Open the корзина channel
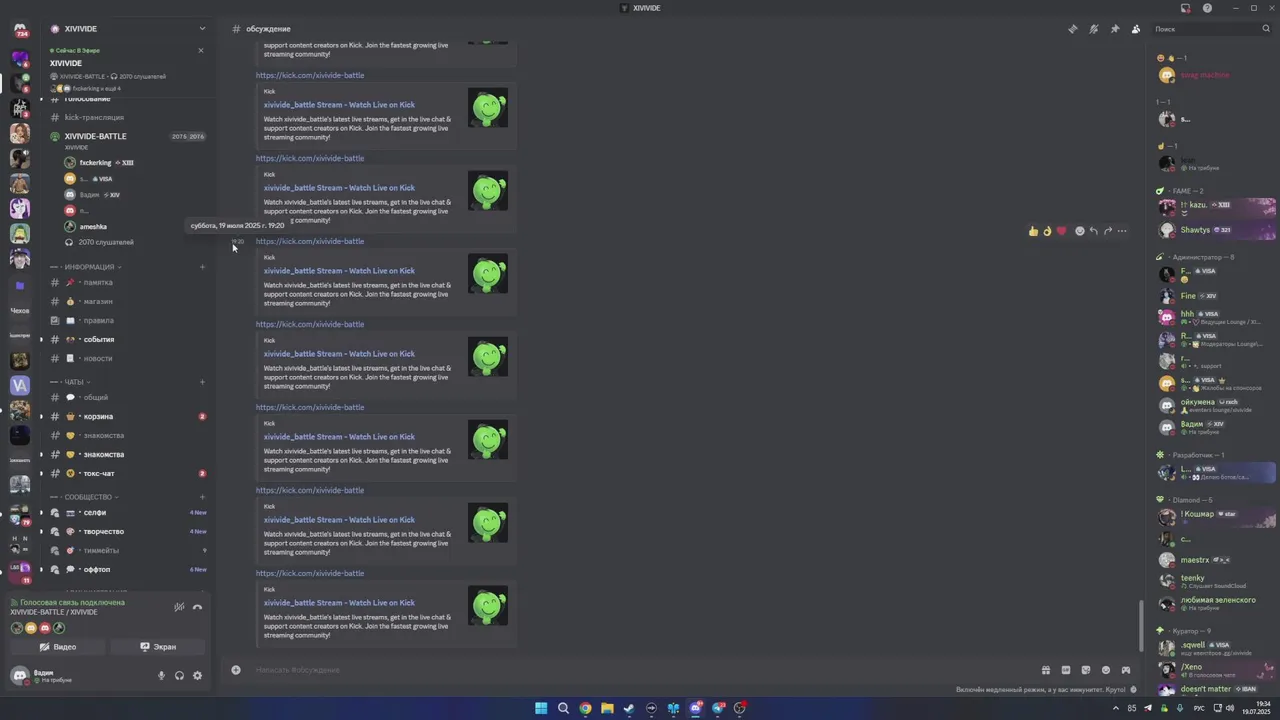This screenshot has height=720, width=1280. click(x=128, y=416)
